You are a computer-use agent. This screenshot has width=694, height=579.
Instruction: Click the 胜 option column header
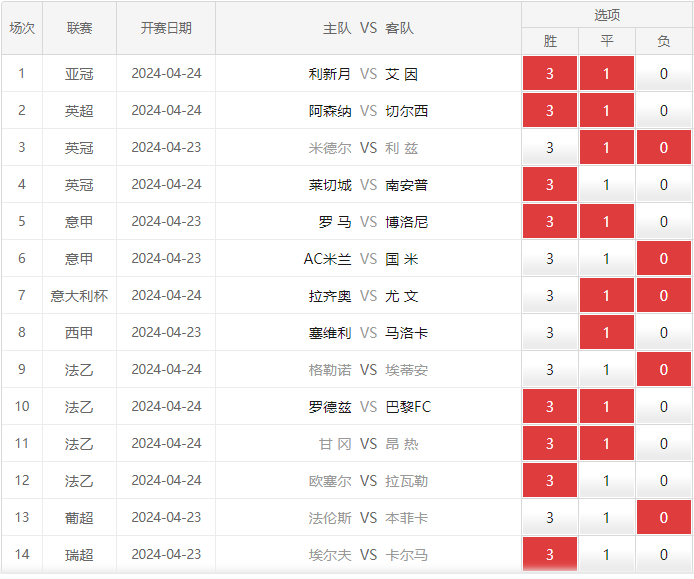coord(550,41)
